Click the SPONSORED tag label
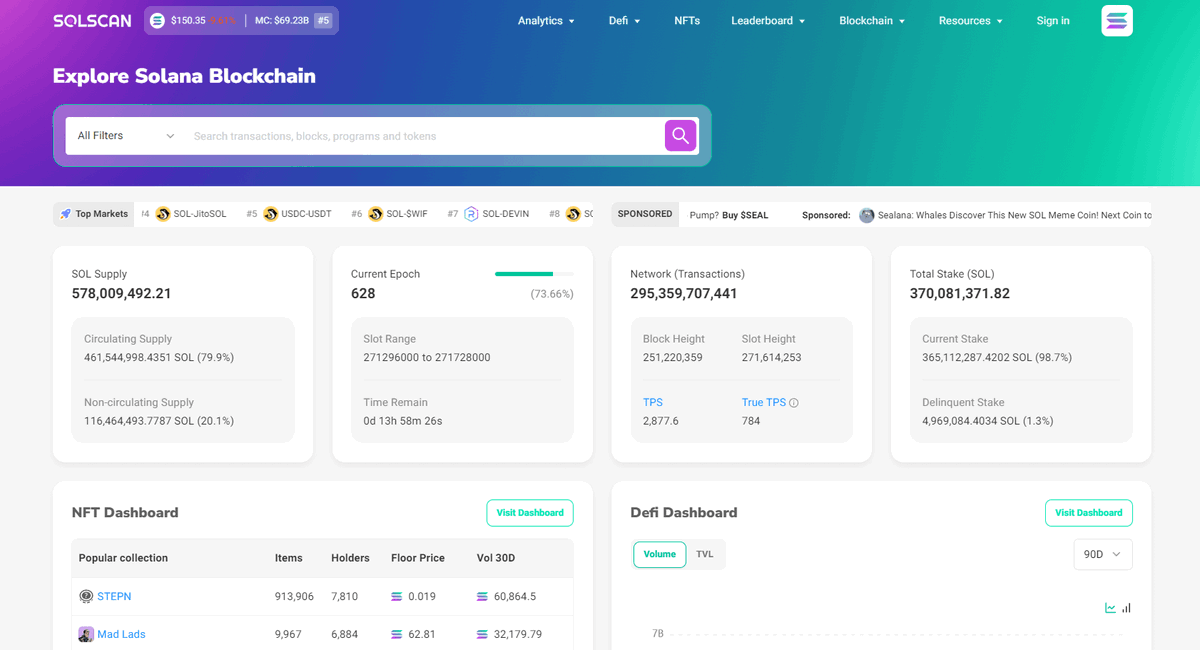This screenshot has height=650, width=1200. click(645, 214)
